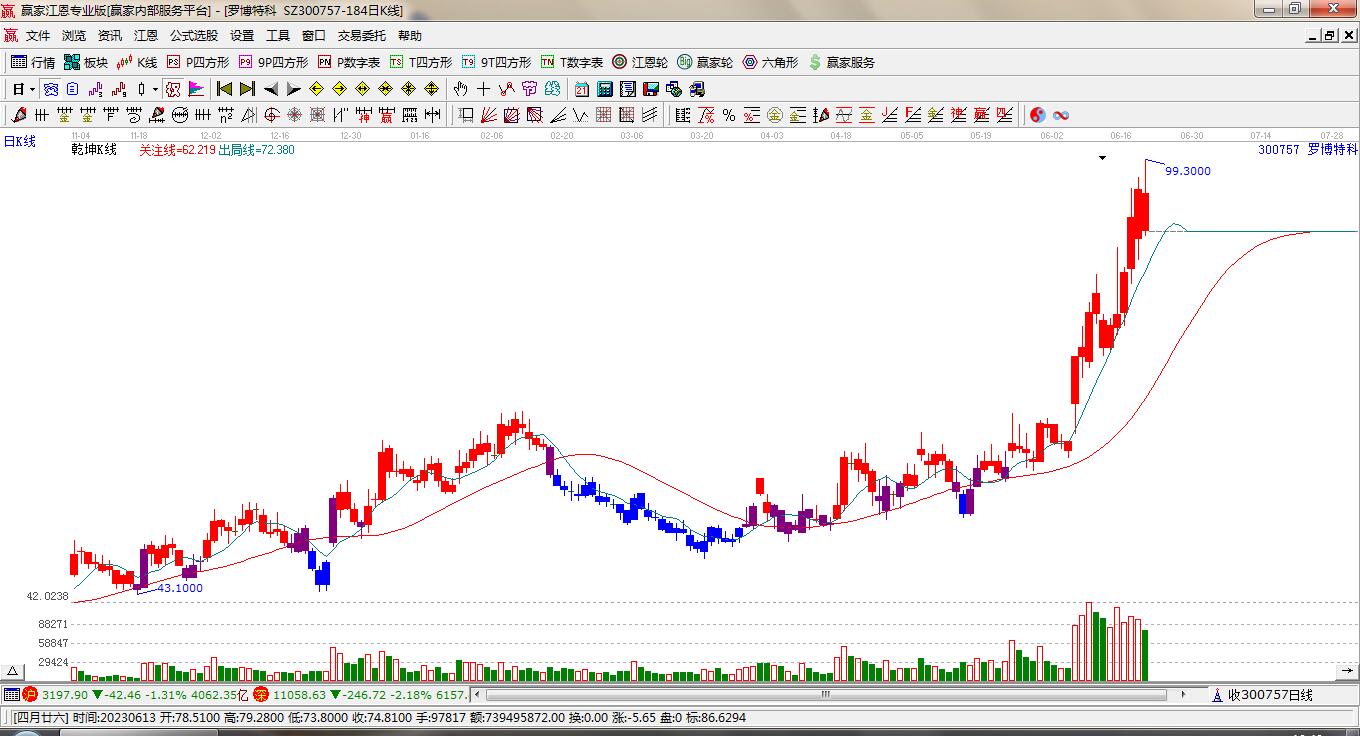Click the percent % retracement tool
The width and height of the screenshot is (1360, 736).
pyautogui.click(x=729, y=115)
